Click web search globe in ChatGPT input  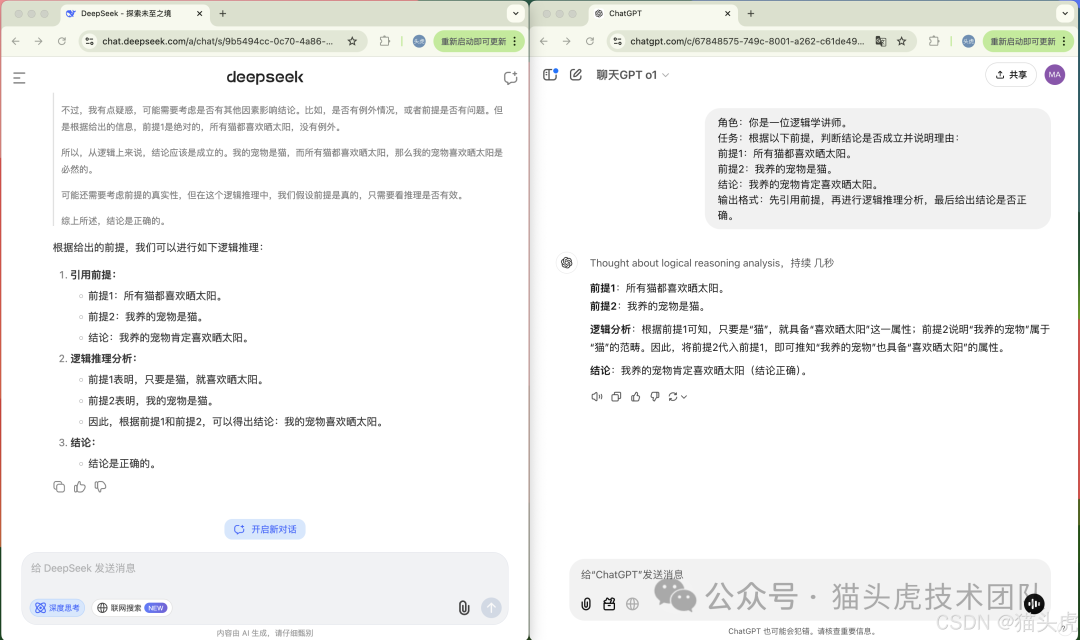coord(632,604)
